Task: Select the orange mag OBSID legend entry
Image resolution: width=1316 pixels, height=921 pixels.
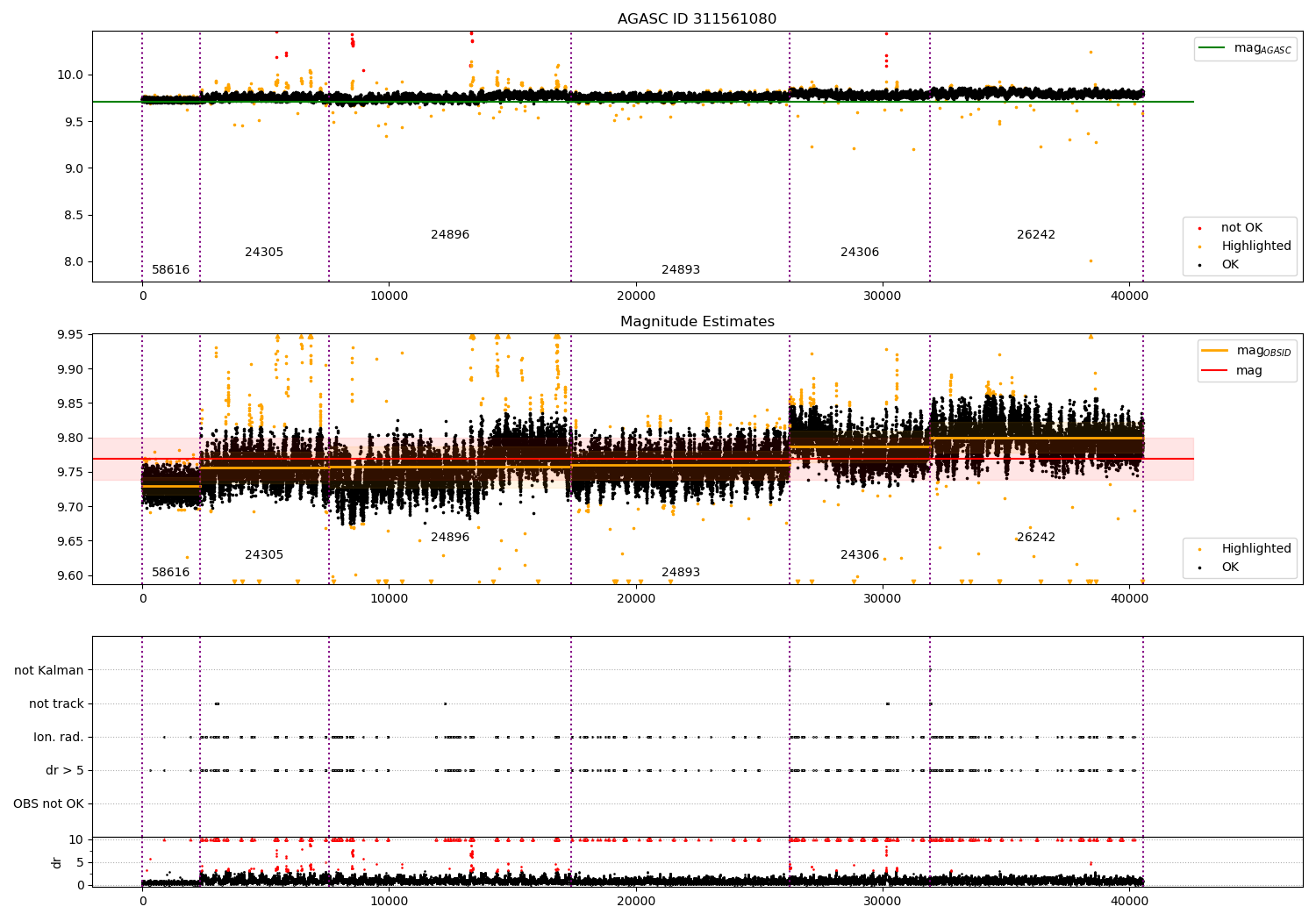Action: pyautogui.click(x=1247, y=351)
